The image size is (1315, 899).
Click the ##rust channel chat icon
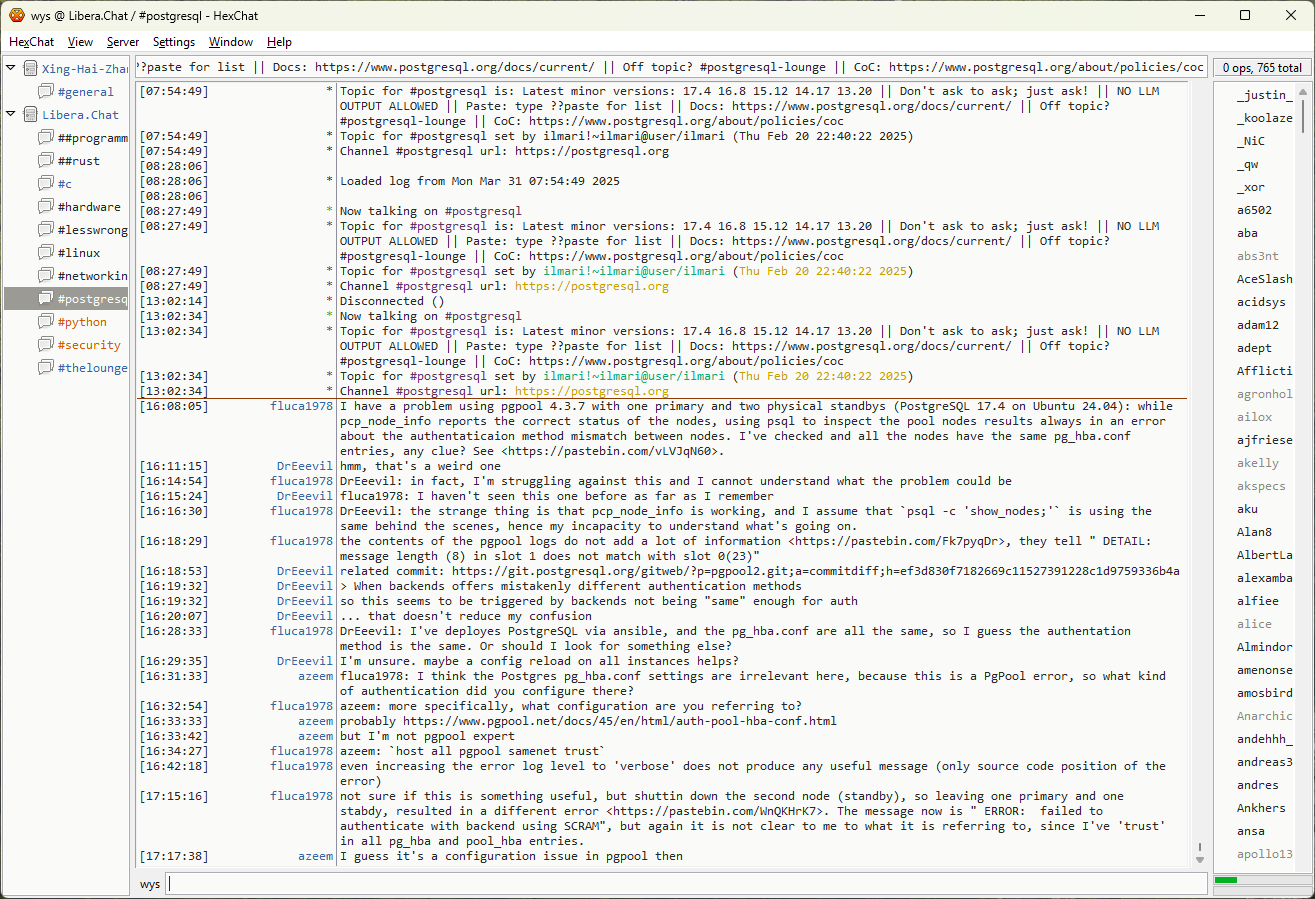click(45, 161)
